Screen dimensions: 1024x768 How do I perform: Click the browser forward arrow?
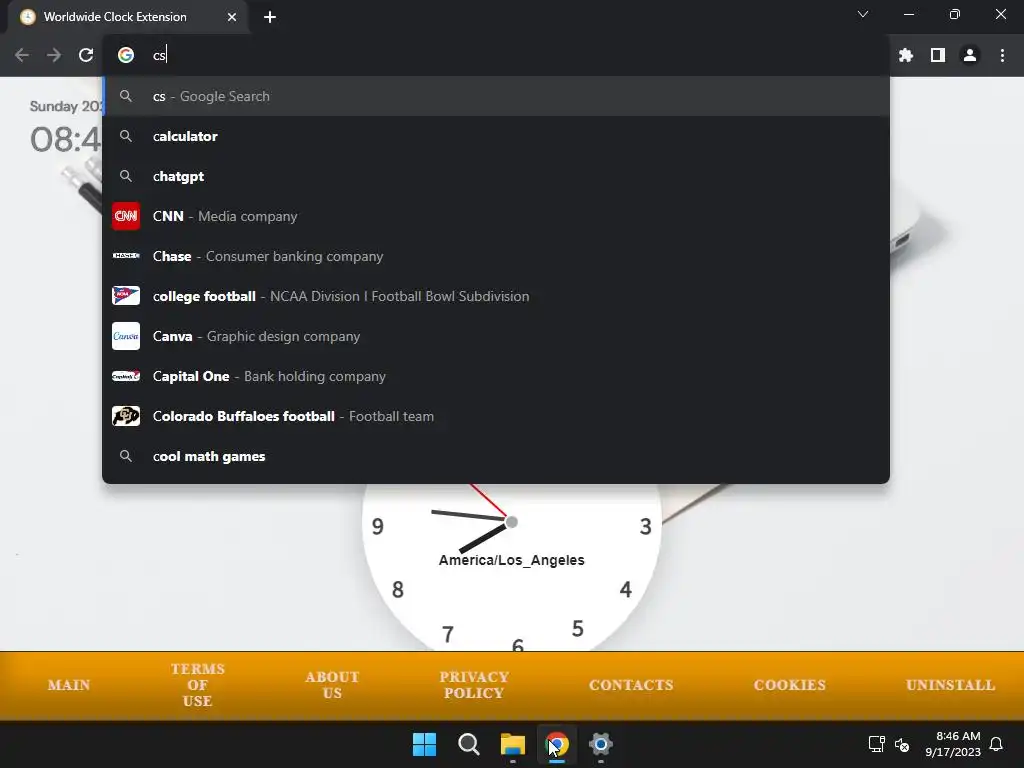click(x=54, y=56)
